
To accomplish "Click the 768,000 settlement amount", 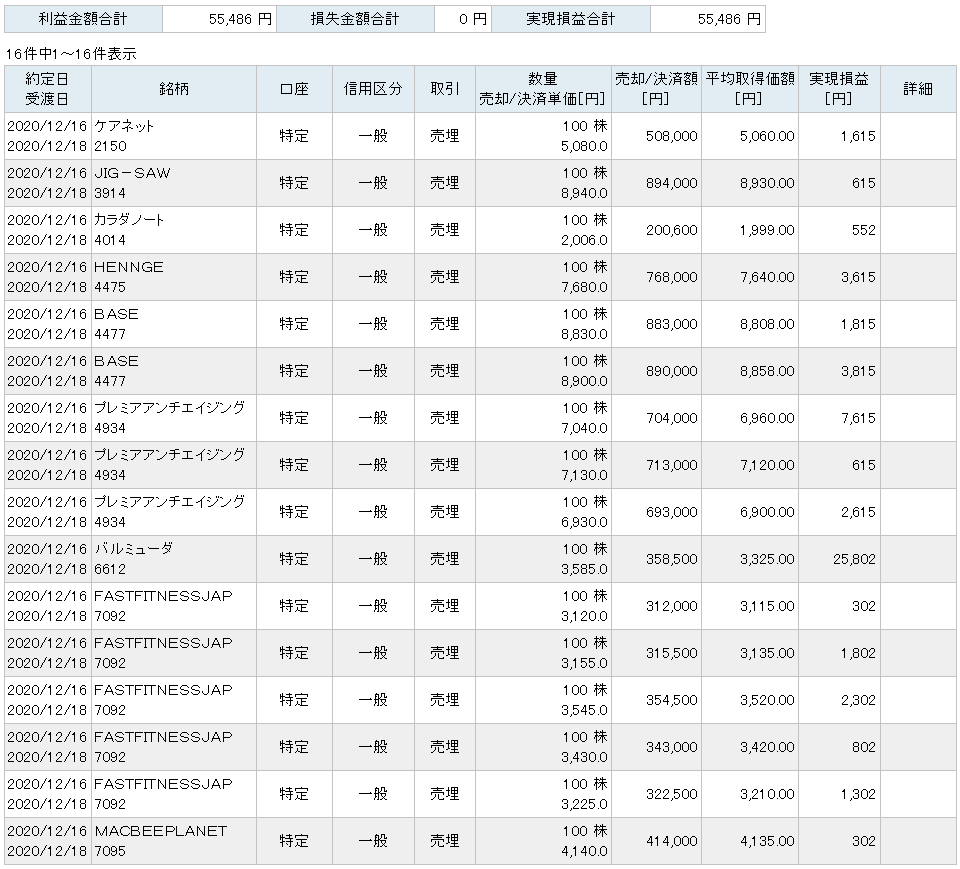I will pyautogui.click(x=672, y=277).
